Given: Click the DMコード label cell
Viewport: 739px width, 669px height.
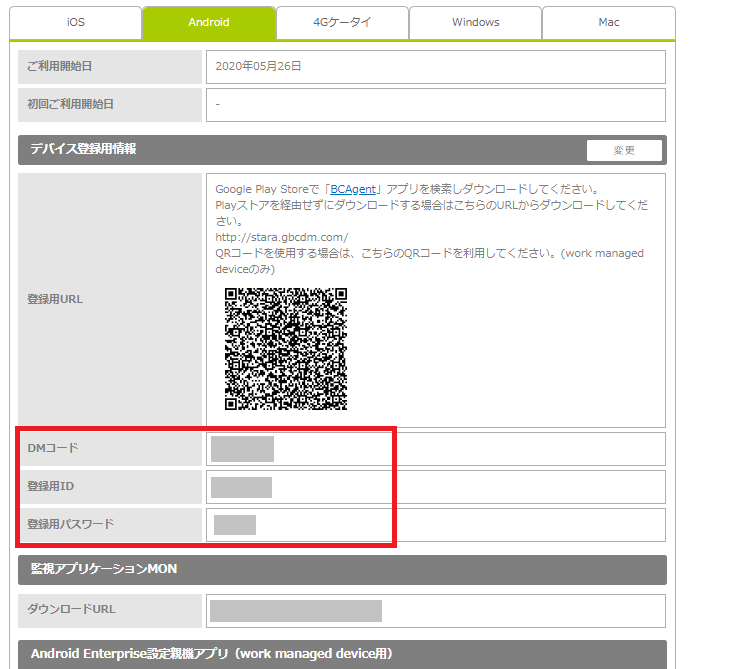Looking at the screenshot, I should [110, 449].
